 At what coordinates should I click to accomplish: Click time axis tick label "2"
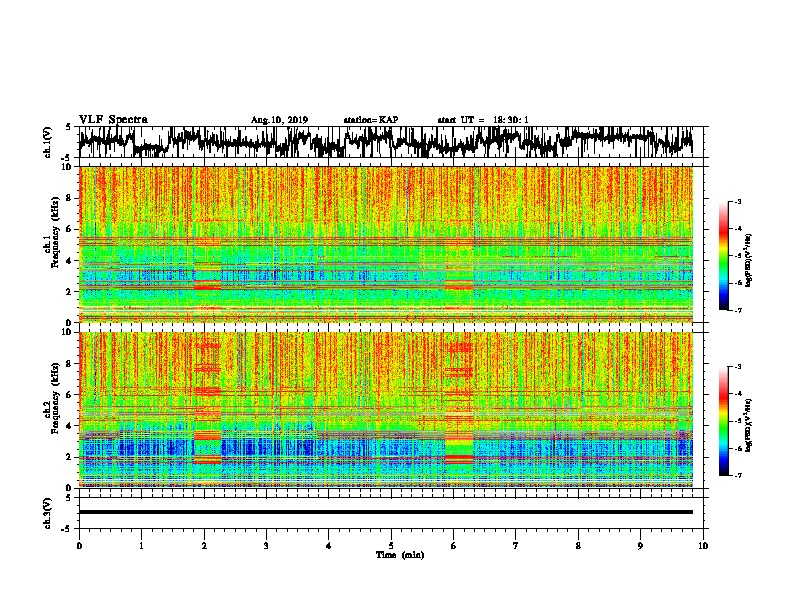(x=204, y=546)
